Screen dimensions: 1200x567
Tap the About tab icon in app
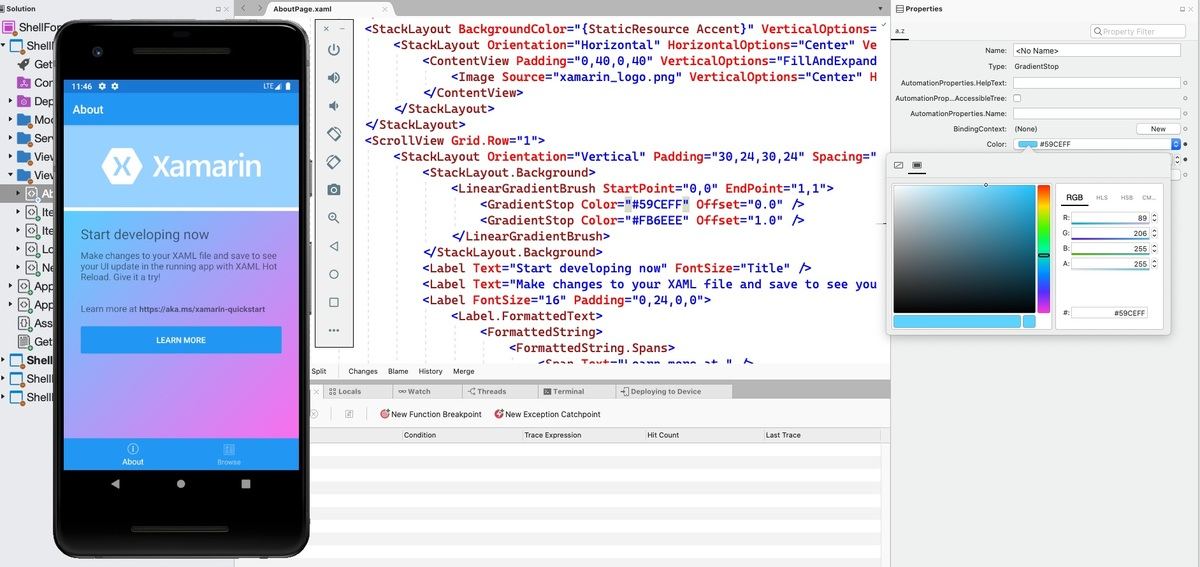coord(133,449)
